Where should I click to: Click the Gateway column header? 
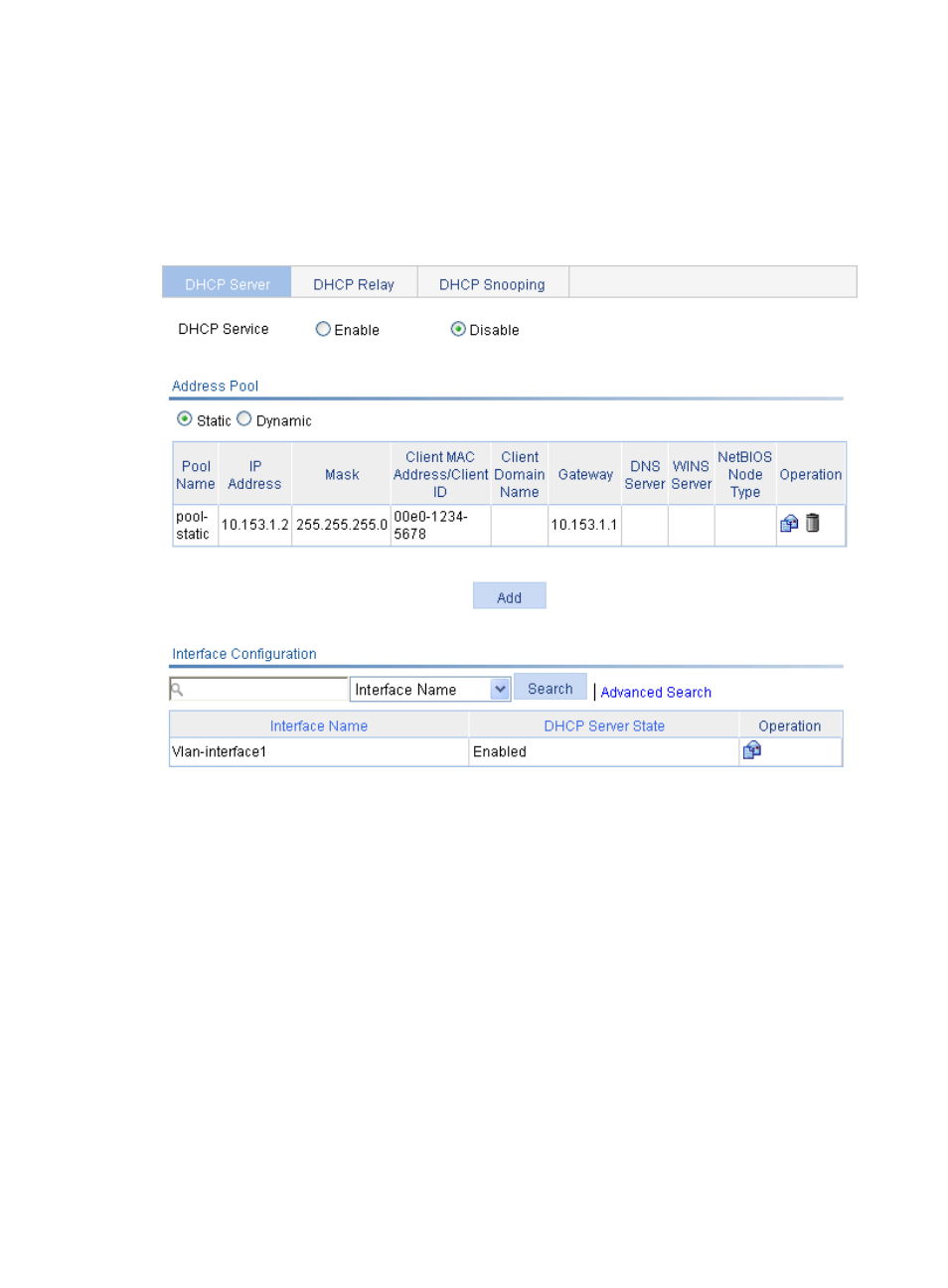coord(585,475)
